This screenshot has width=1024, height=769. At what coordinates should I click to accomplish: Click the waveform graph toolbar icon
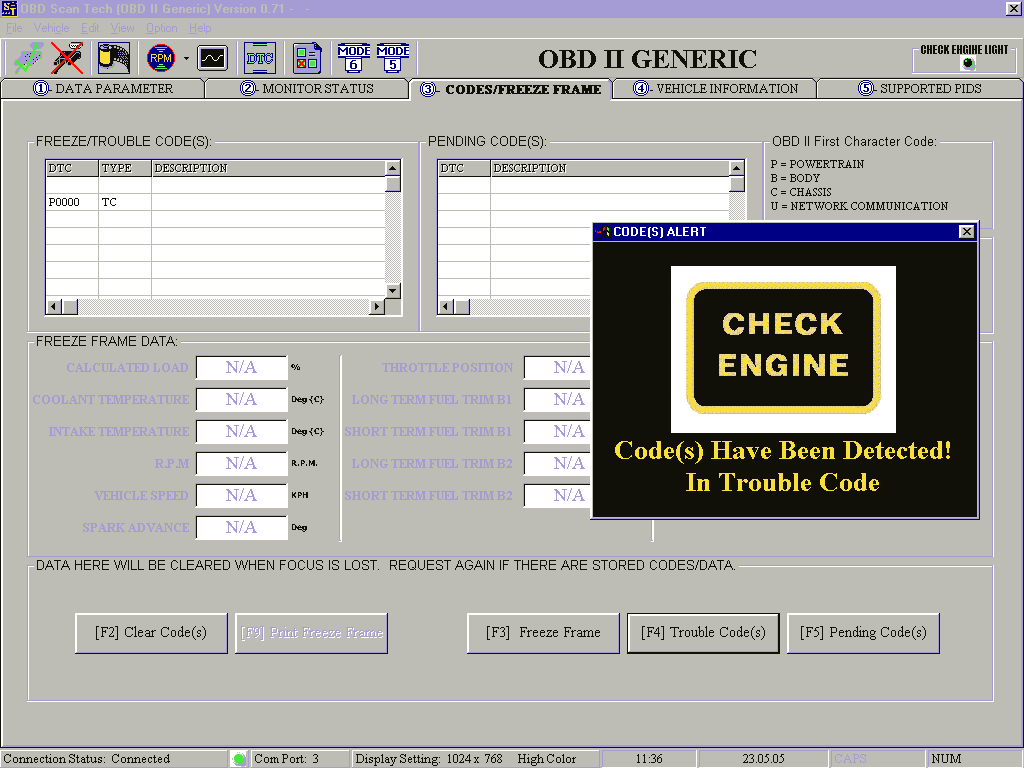tap(212, 58)
